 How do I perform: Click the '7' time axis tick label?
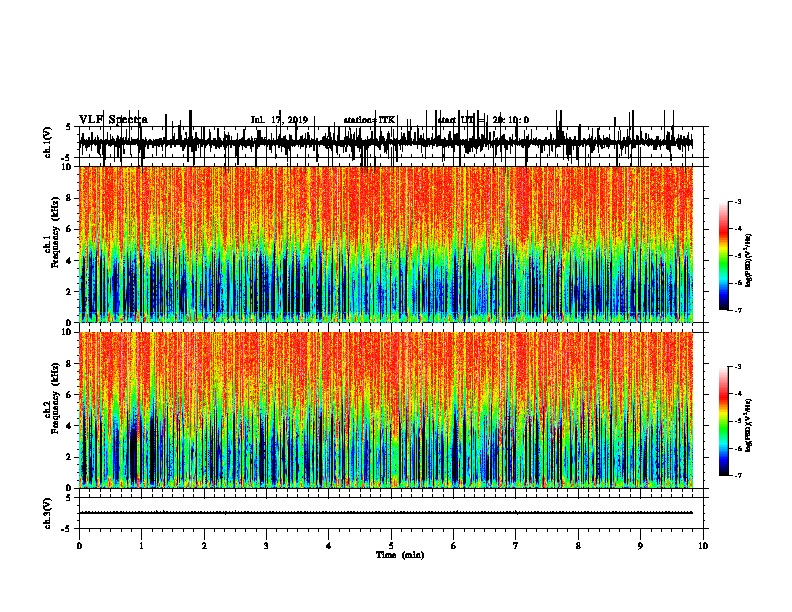point(516,546)
